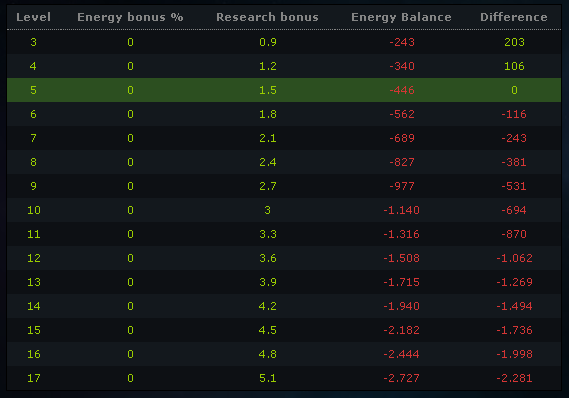
Task: Click research bonus value 3 for level 10
Action: tap(267, 210)
